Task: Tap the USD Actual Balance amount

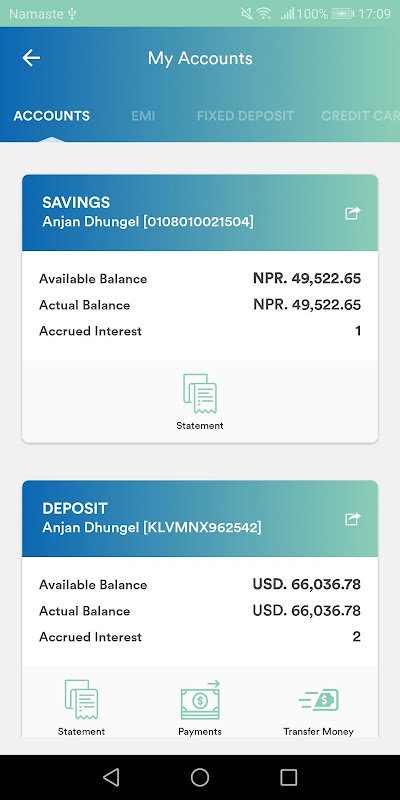Action: 307,610
